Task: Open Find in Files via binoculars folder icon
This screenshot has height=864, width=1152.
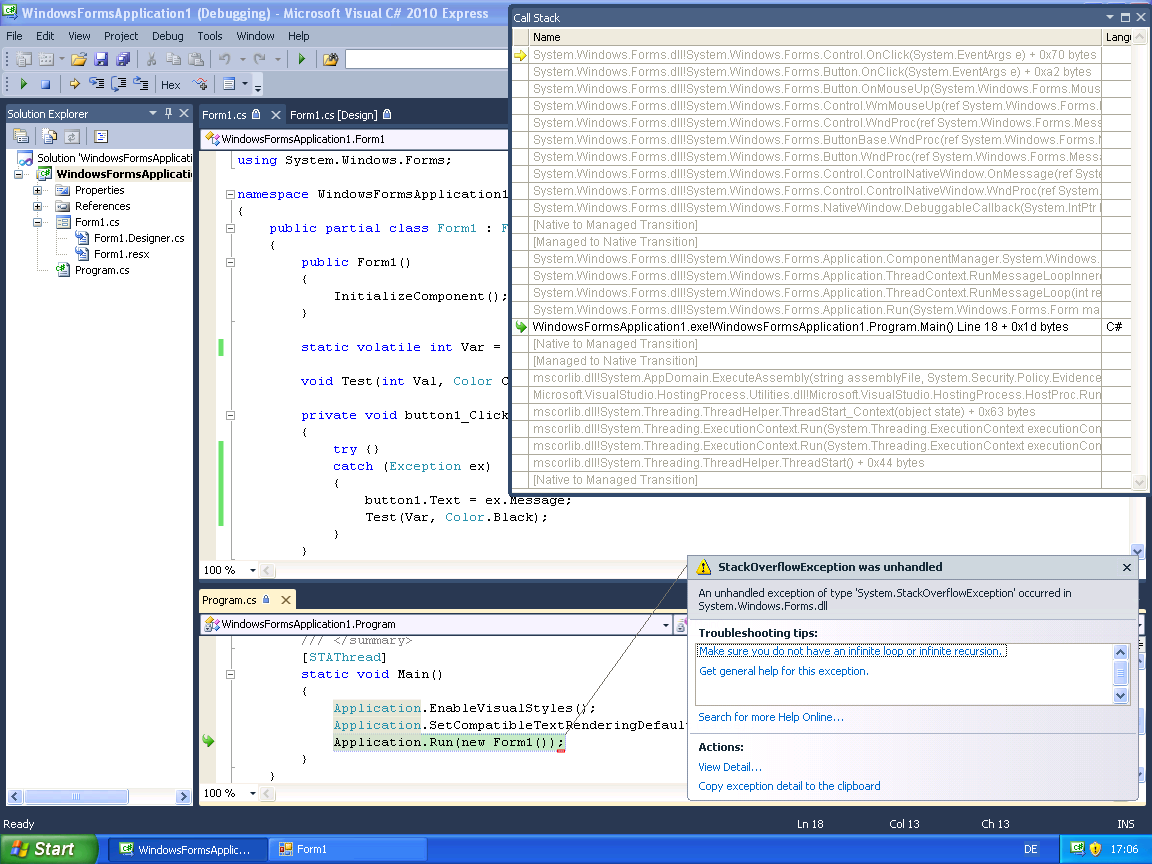Action: (331, 60)
